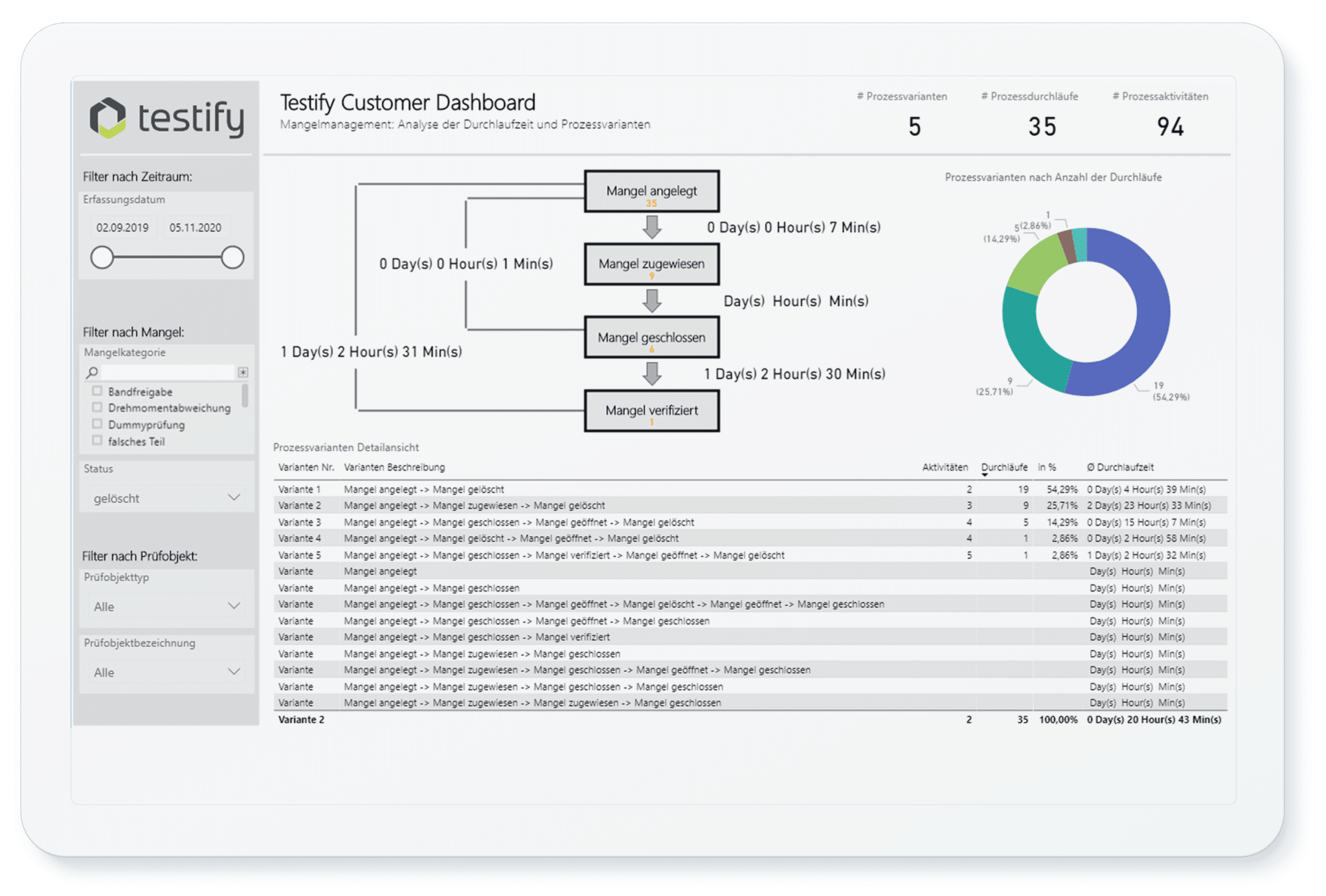
Task: Check the falsches Teil checkbox
Action: tap(97, 441)
